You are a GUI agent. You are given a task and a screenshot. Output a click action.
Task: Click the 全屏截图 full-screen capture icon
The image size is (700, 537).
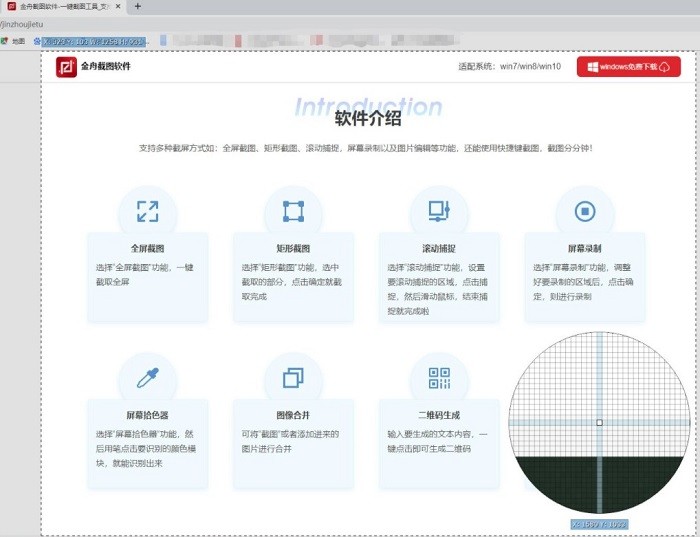[147, 211]
